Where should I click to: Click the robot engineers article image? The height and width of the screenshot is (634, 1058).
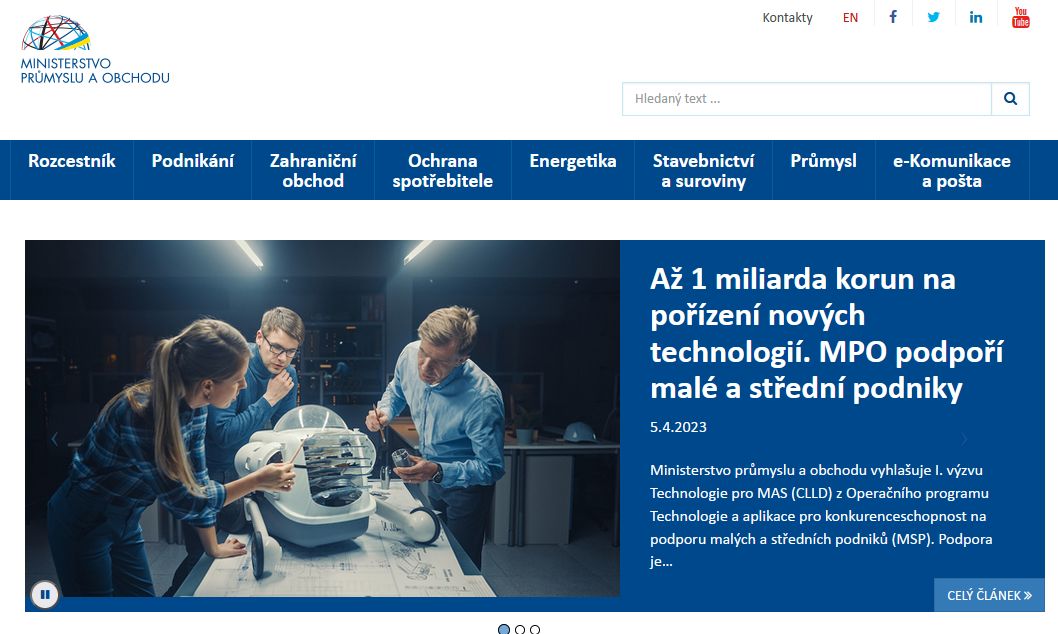[323, 418]
